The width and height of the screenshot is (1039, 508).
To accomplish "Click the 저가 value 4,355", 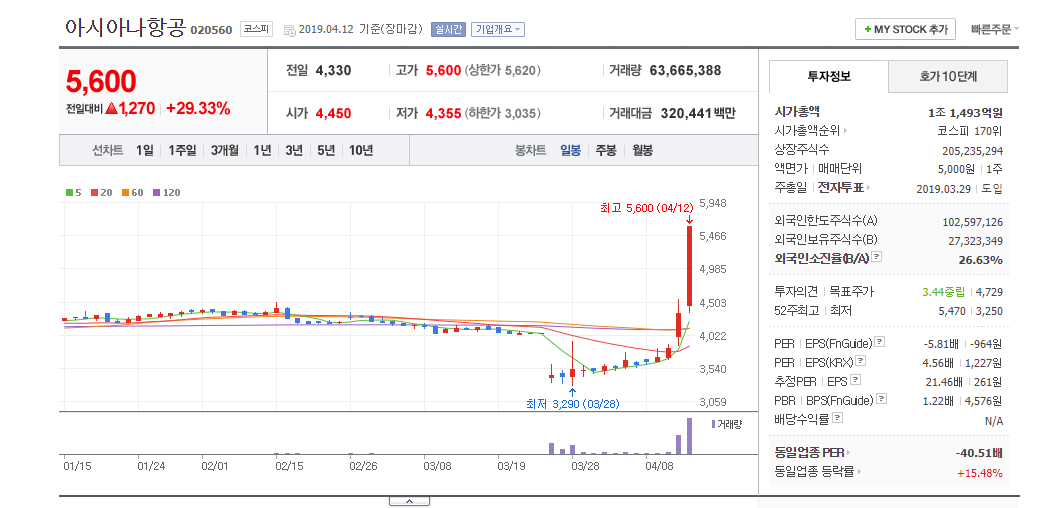I will (443, 113).
